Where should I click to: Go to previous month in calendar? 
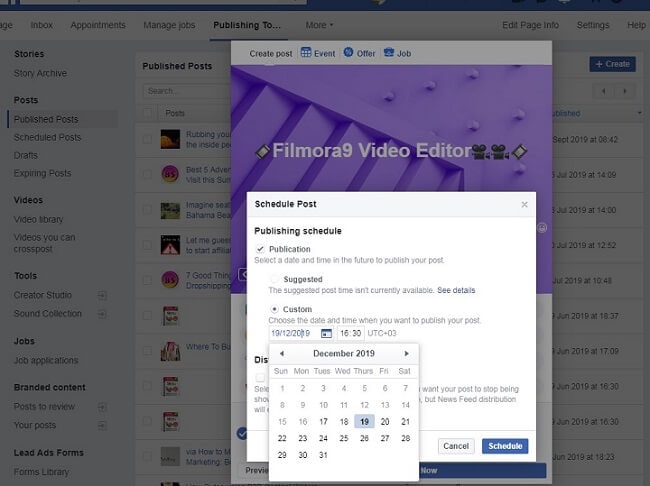(282, 353)
